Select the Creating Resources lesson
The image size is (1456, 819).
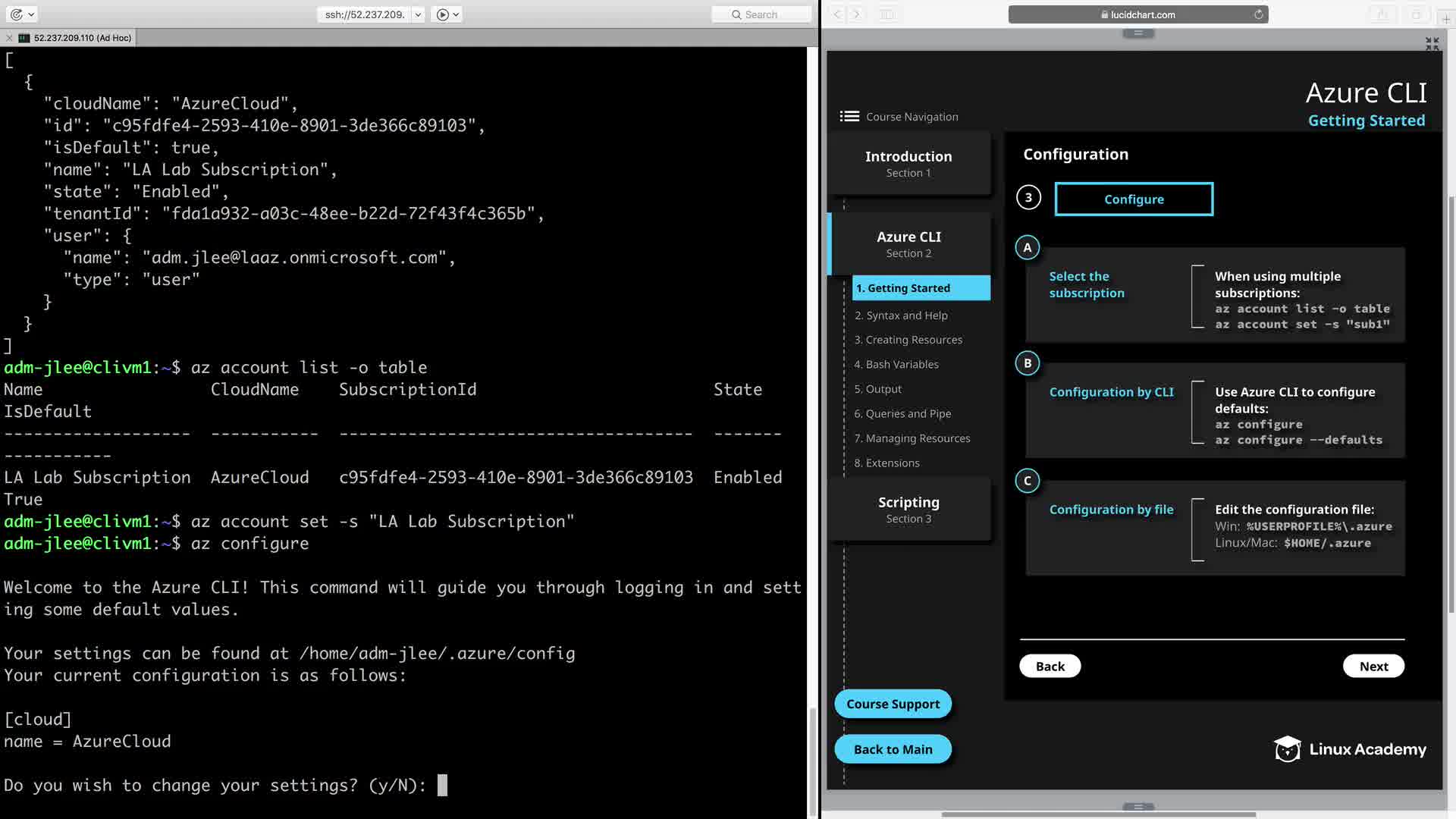[x=908, y=340]
